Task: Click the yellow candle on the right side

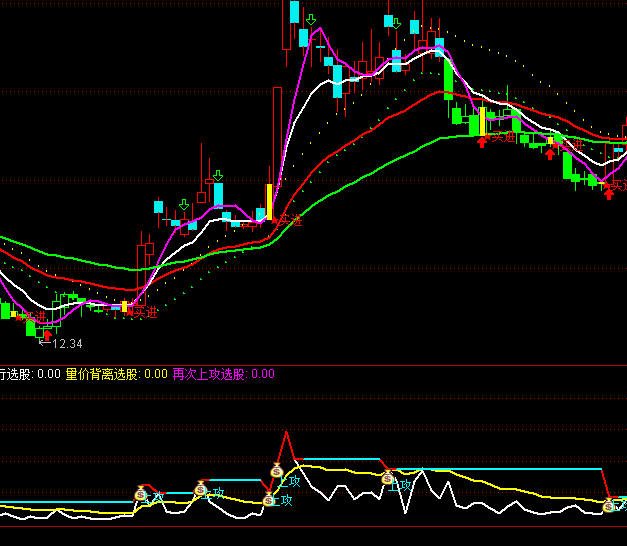Action: [x=481, y=121]
